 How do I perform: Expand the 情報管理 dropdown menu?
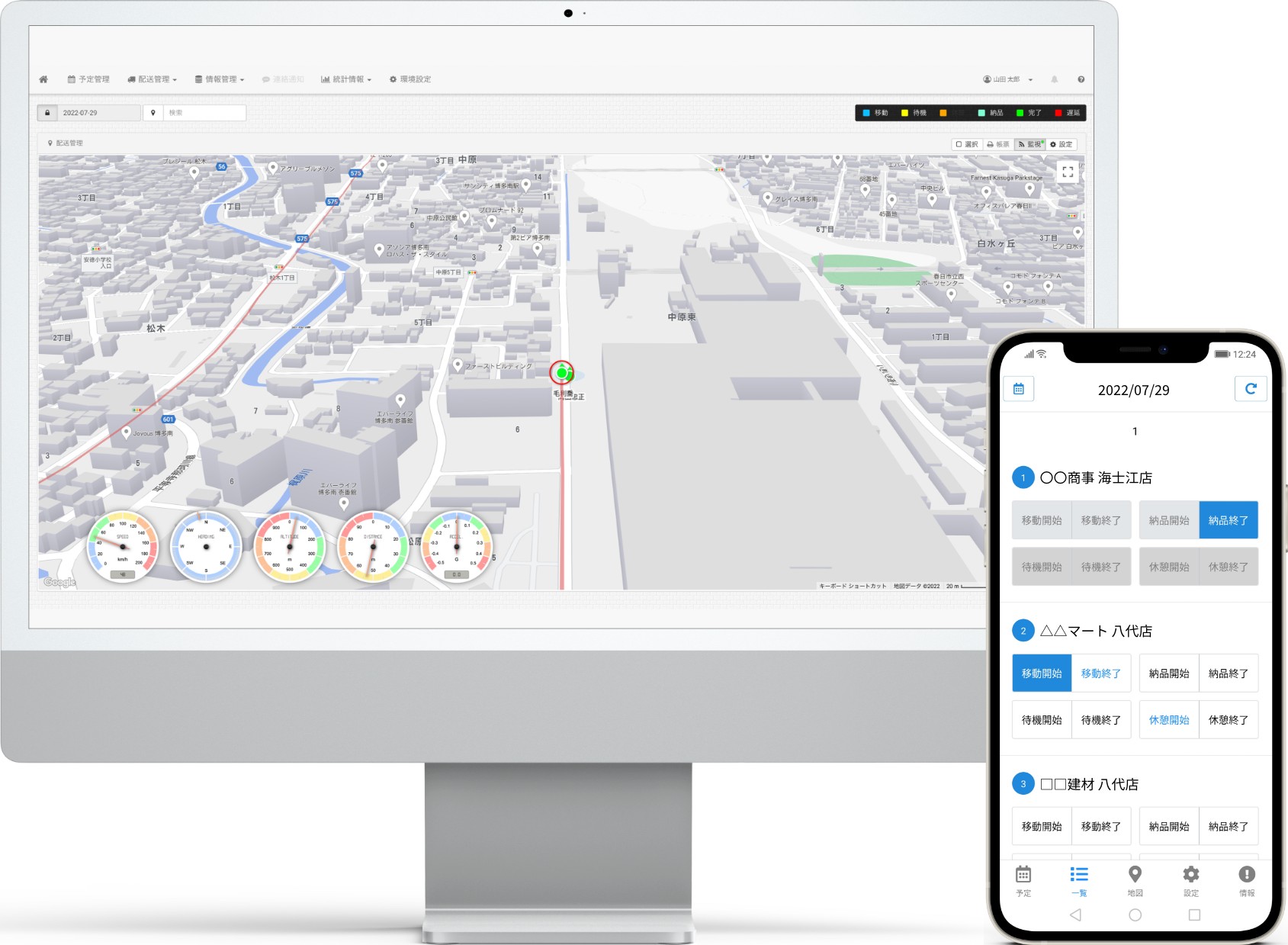(220, 79)
